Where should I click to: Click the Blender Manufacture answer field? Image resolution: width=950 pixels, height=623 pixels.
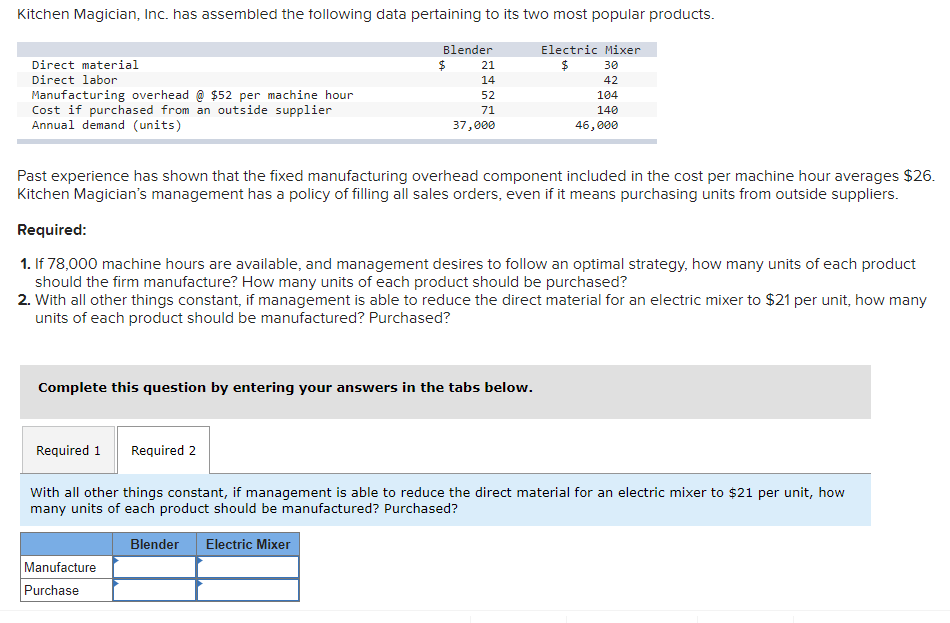154,567
